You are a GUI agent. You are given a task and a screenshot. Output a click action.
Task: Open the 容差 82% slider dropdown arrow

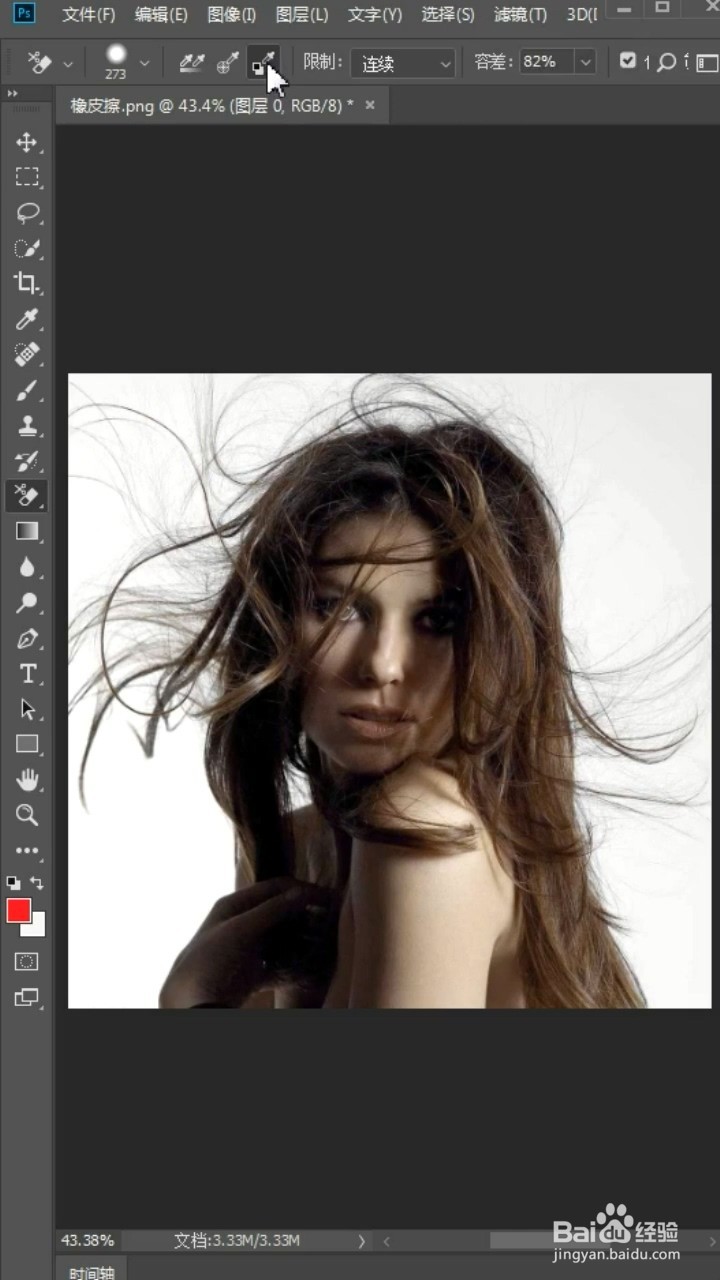click(x=585, y=62)
